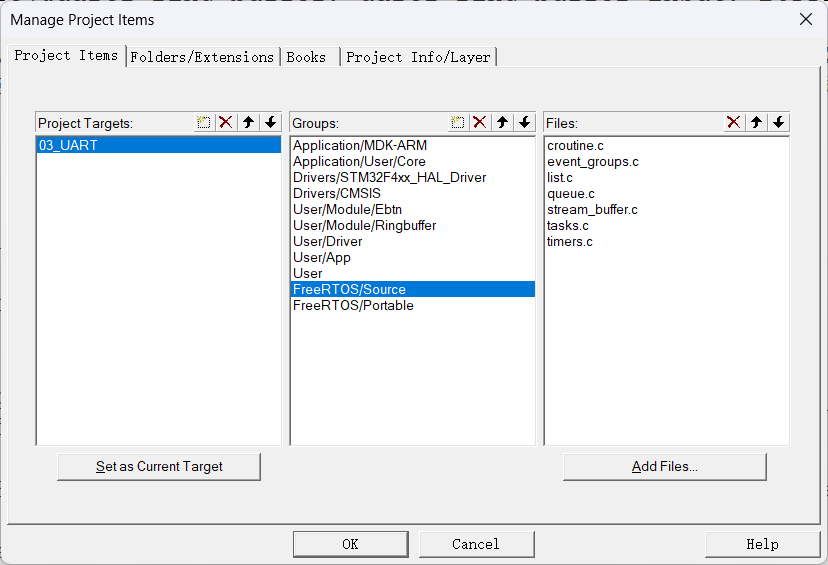The image size is (828, 565).
Task: Select User/App group
Action: (413, 258)
